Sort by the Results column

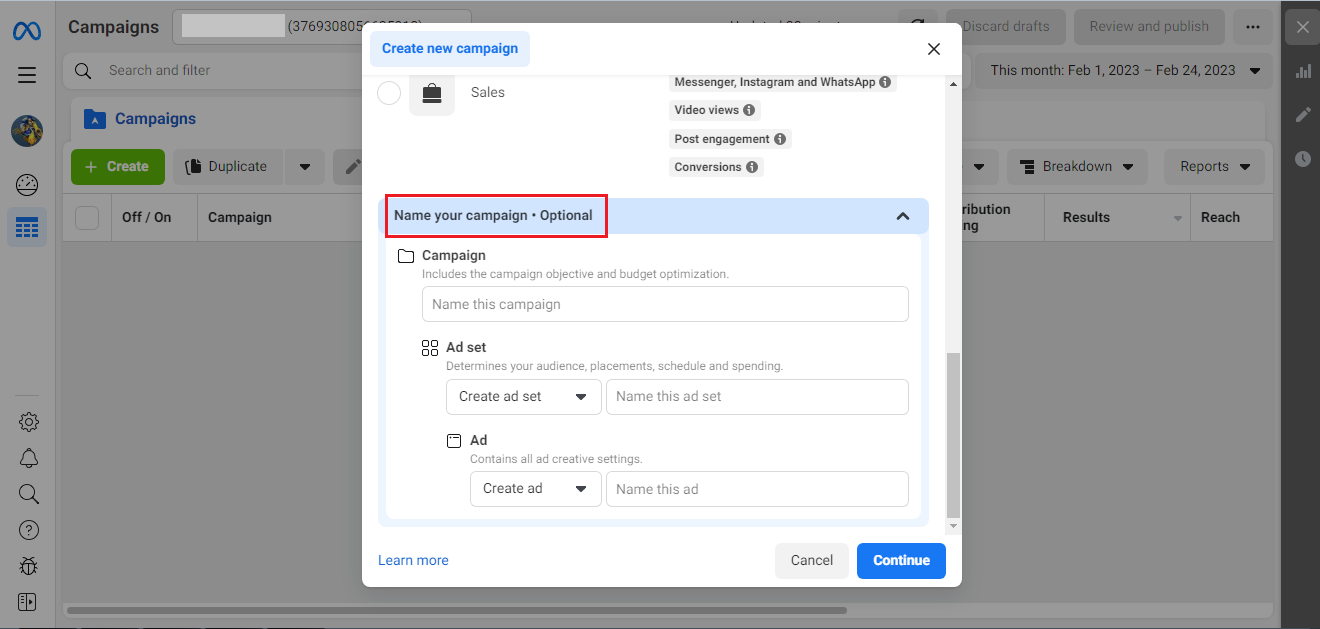(x=1117, y=217)
